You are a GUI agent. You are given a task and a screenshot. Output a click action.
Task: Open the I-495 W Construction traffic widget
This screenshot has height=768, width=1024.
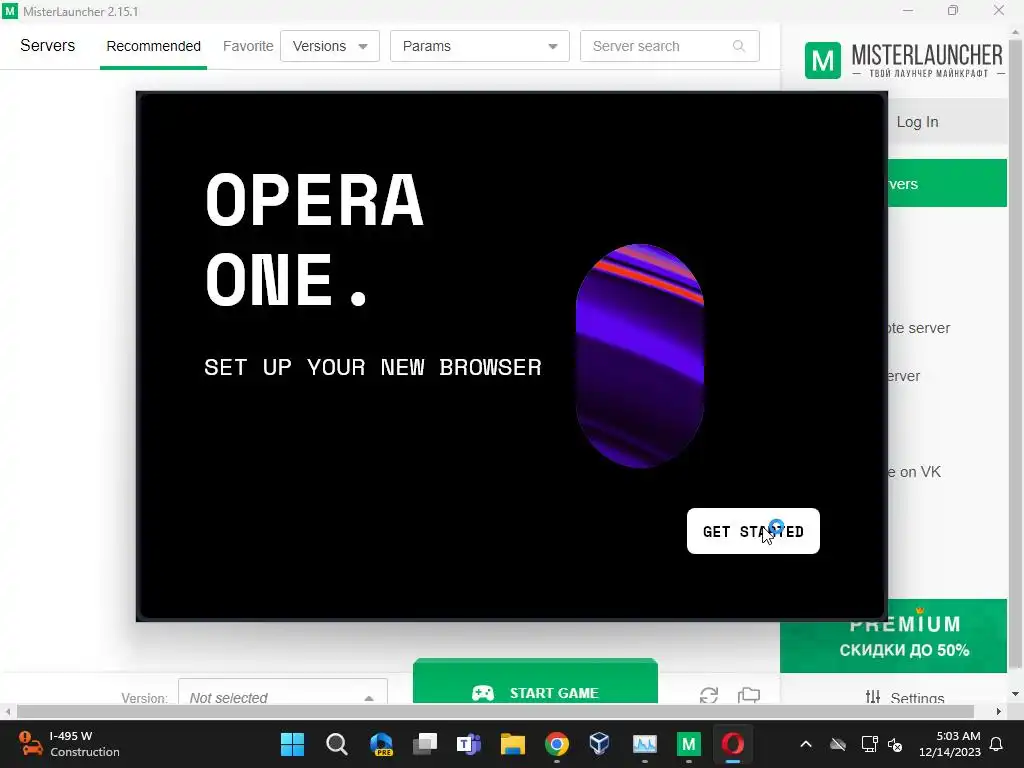(70, 744)
